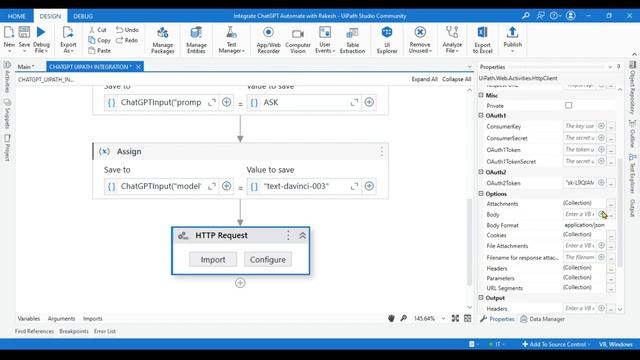Open User Events menu
This screenshot has height=360, width=640.
point(325,40)
